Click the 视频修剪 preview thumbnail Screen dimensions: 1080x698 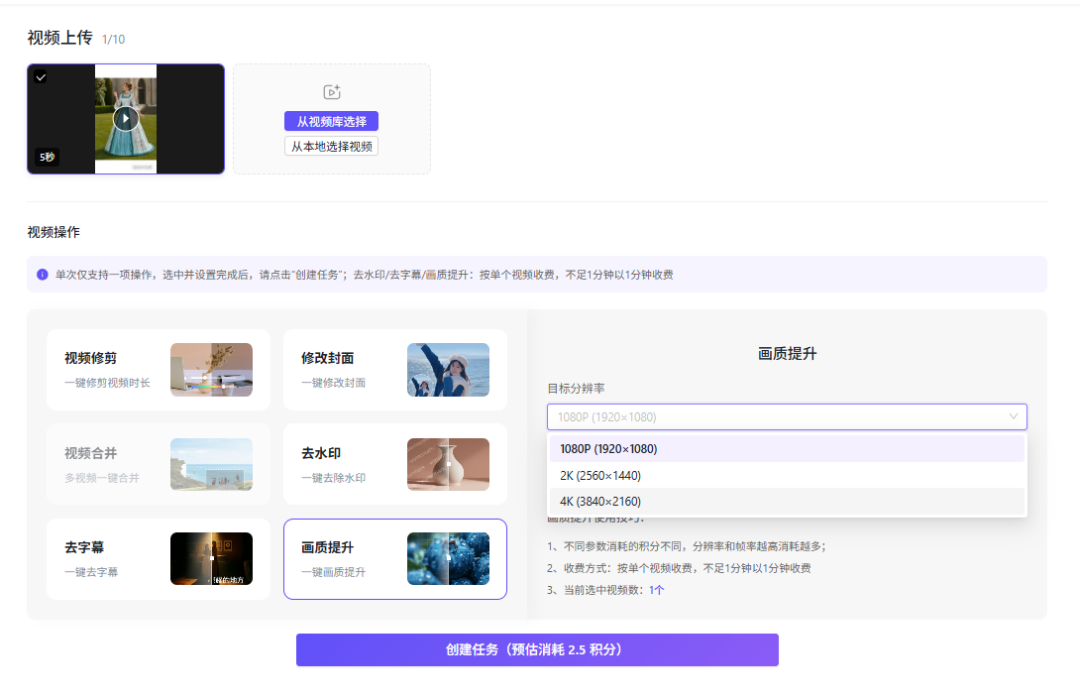[211, 369]
